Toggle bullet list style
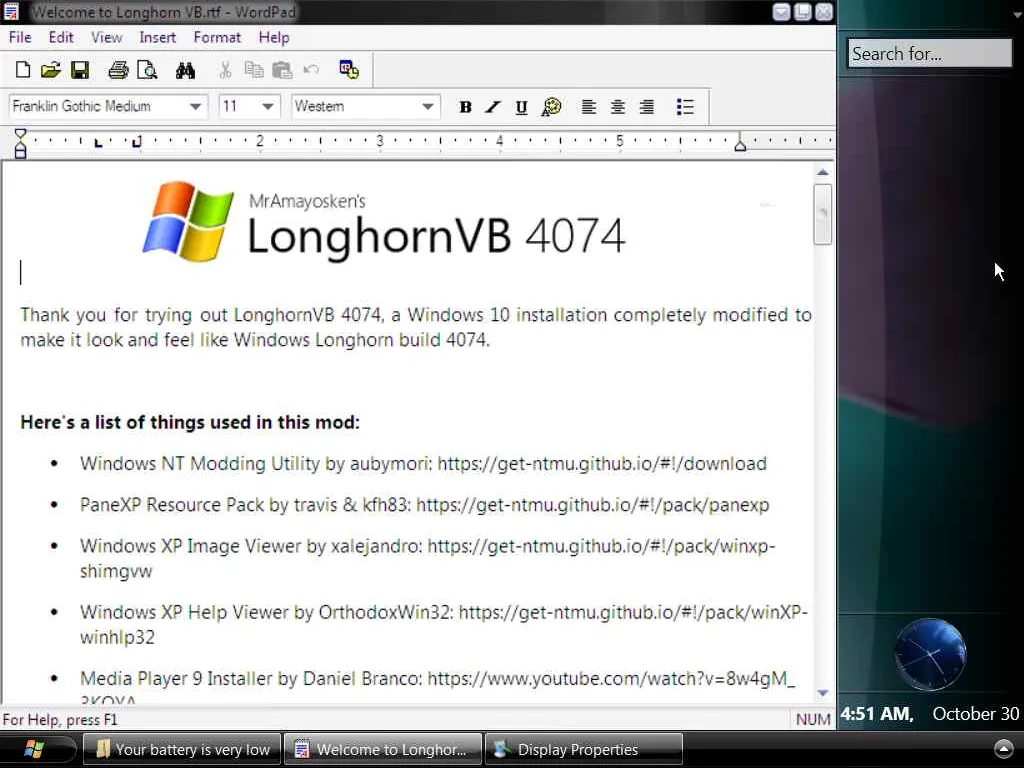Image resolution: width=1024 pixels, height=768 pixels. [685, 107]
